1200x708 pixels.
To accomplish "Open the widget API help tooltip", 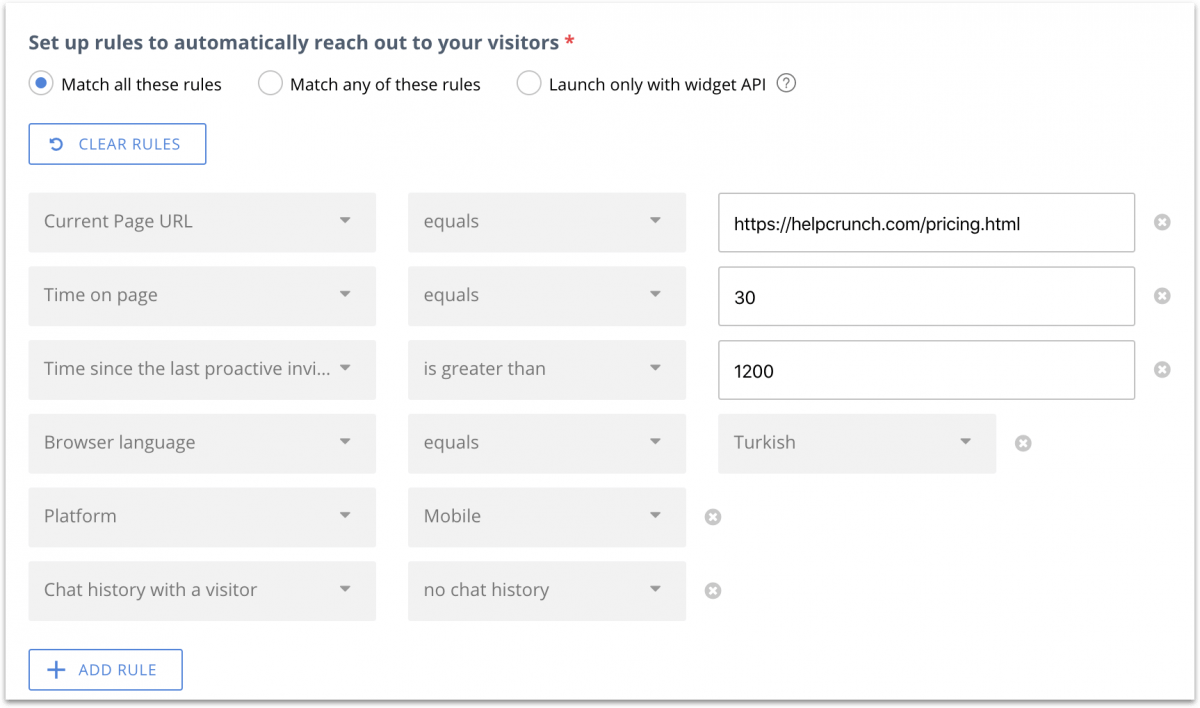I will (x=786, y=84).
